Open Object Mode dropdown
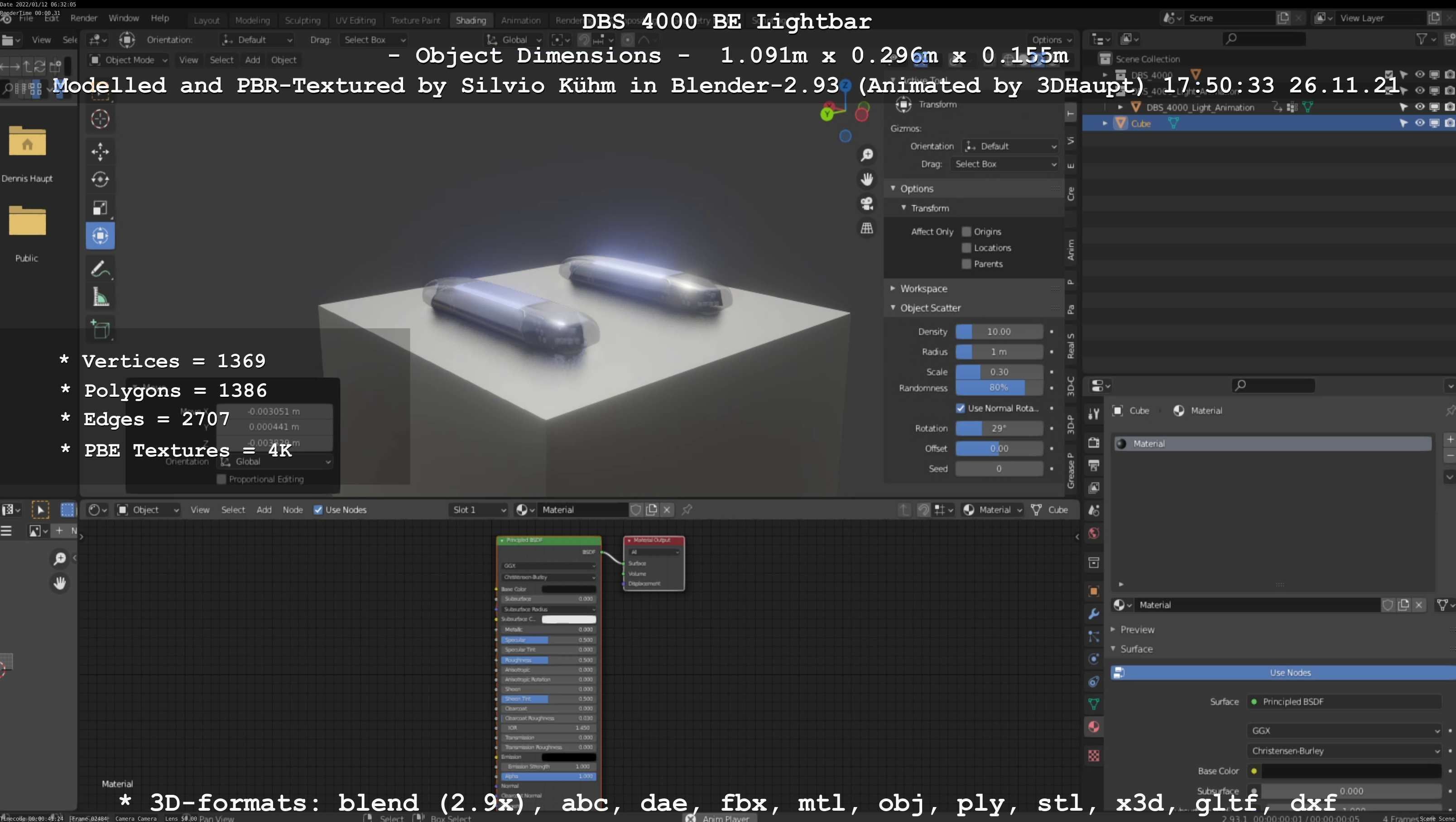Image resolution: width=1456 pixels, height=822 pixels. pos(129,60)
